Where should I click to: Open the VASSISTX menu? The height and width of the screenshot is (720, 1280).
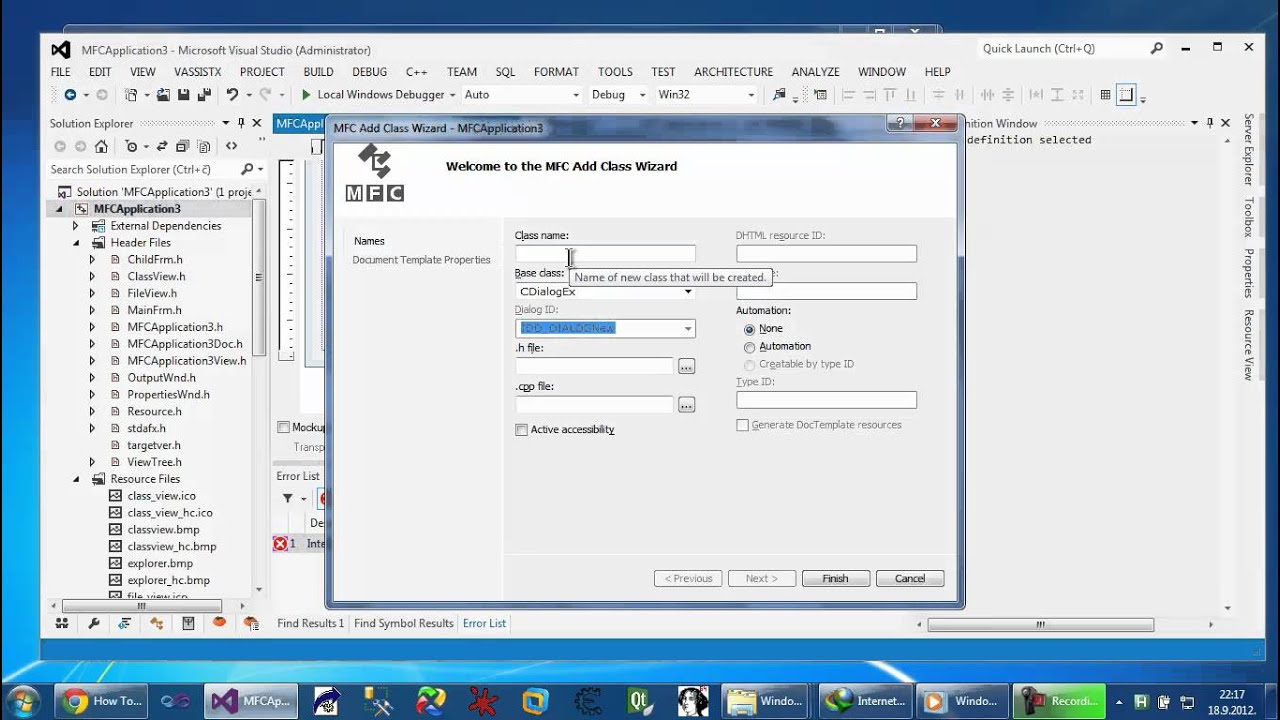(x=198, y=72)
